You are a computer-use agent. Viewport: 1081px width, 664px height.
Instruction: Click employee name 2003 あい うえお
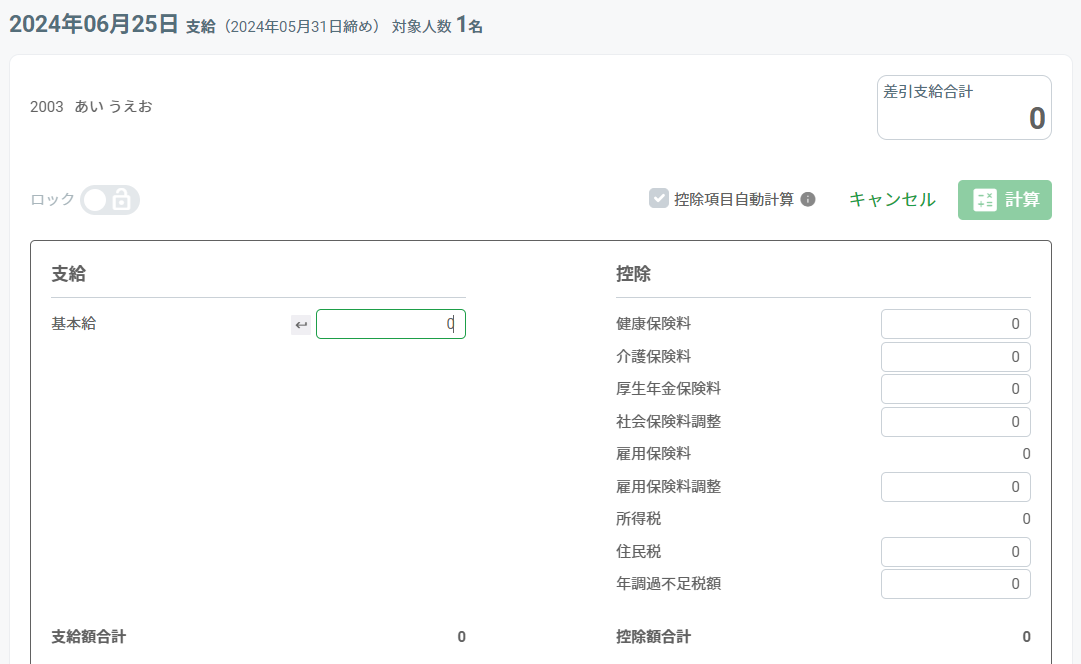[91, 106]
